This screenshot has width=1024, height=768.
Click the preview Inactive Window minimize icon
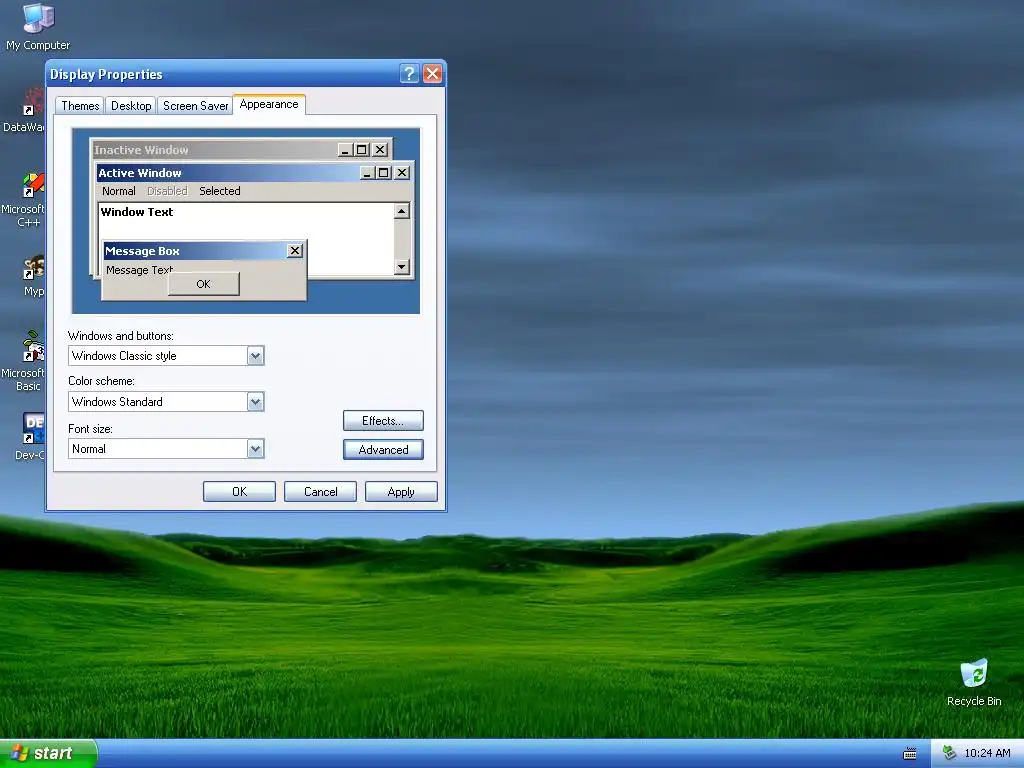tap(345, 150)
